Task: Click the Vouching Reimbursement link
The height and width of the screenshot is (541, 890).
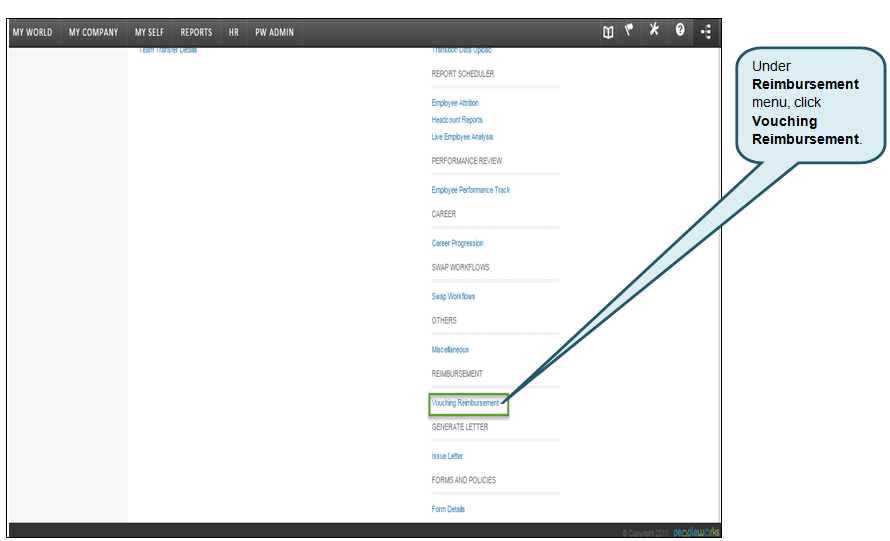Action: (x=465, y=403)
